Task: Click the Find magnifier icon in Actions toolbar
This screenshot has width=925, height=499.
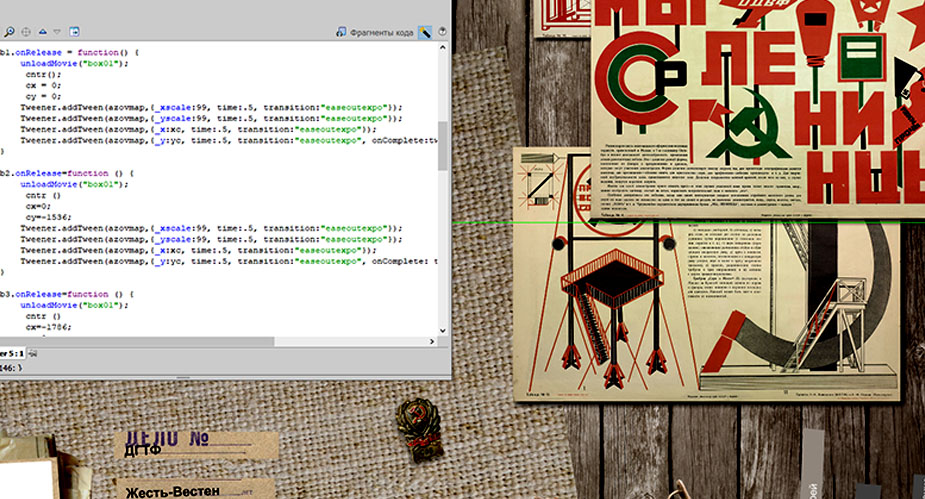Action: pyautogui.click(x=8, y=32)
